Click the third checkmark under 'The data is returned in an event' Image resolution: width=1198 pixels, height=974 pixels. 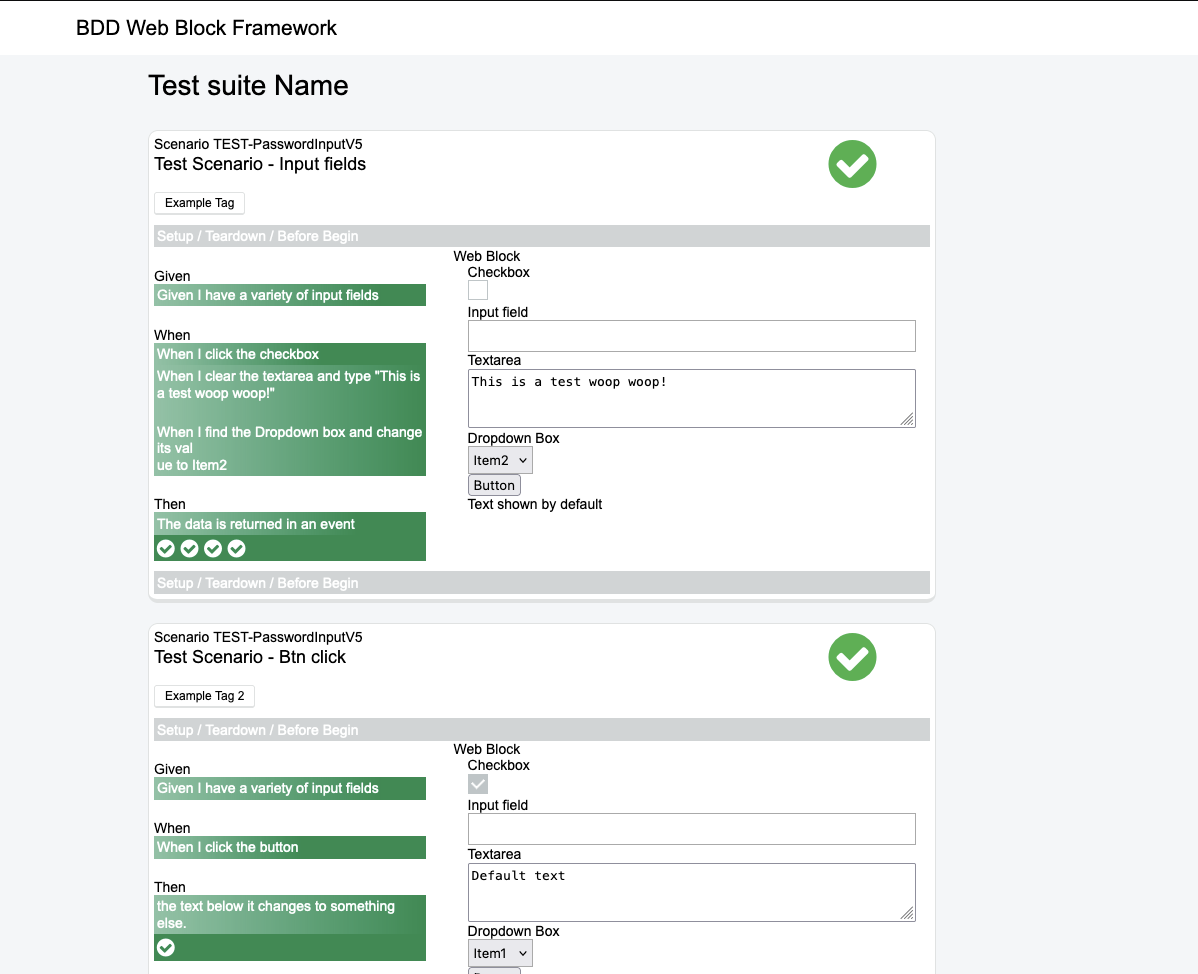pyautogui.click(x=213, y=548)
